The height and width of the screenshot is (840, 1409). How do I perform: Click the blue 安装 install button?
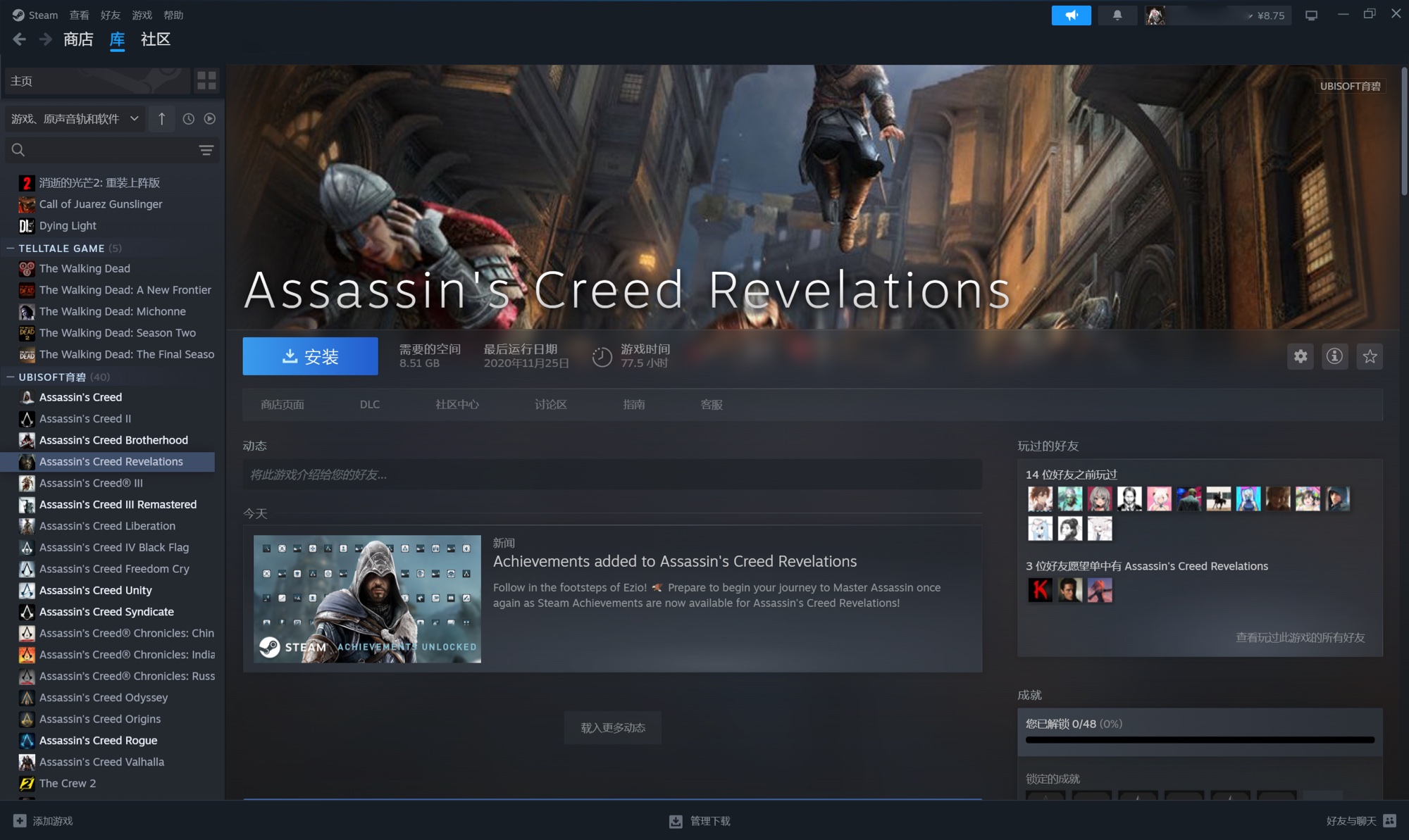click(310, 356)
